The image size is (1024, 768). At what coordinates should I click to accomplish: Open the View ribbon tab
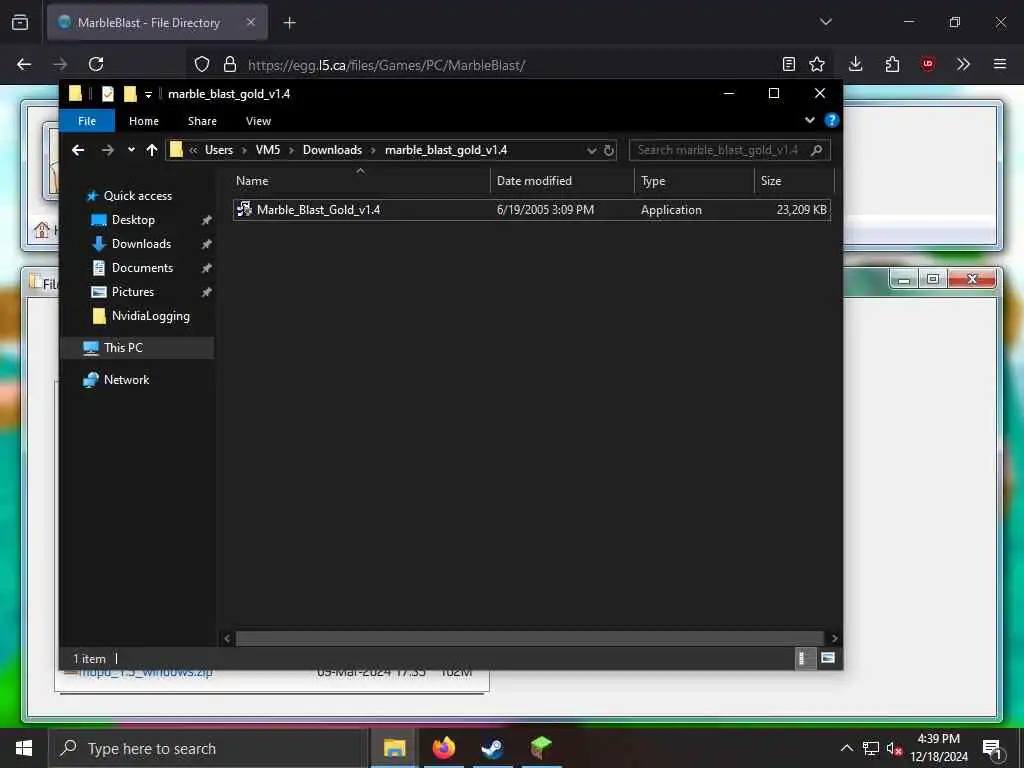[259, 121]
